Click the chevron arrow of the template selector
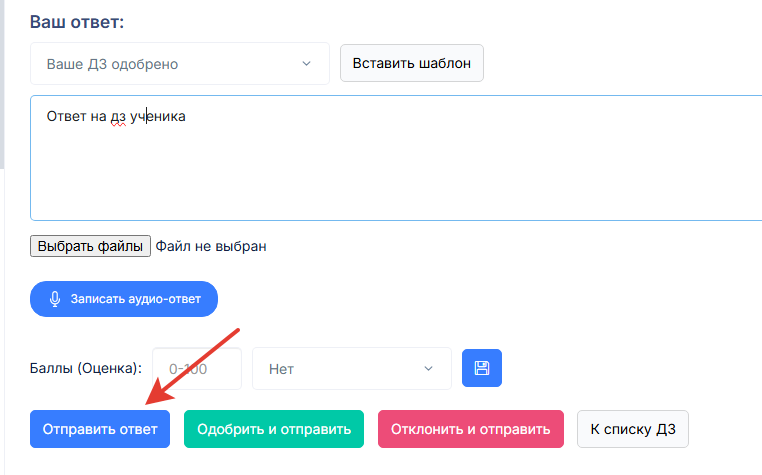The width and height of the screenshot is (762, 475). (x=306, y=64)
